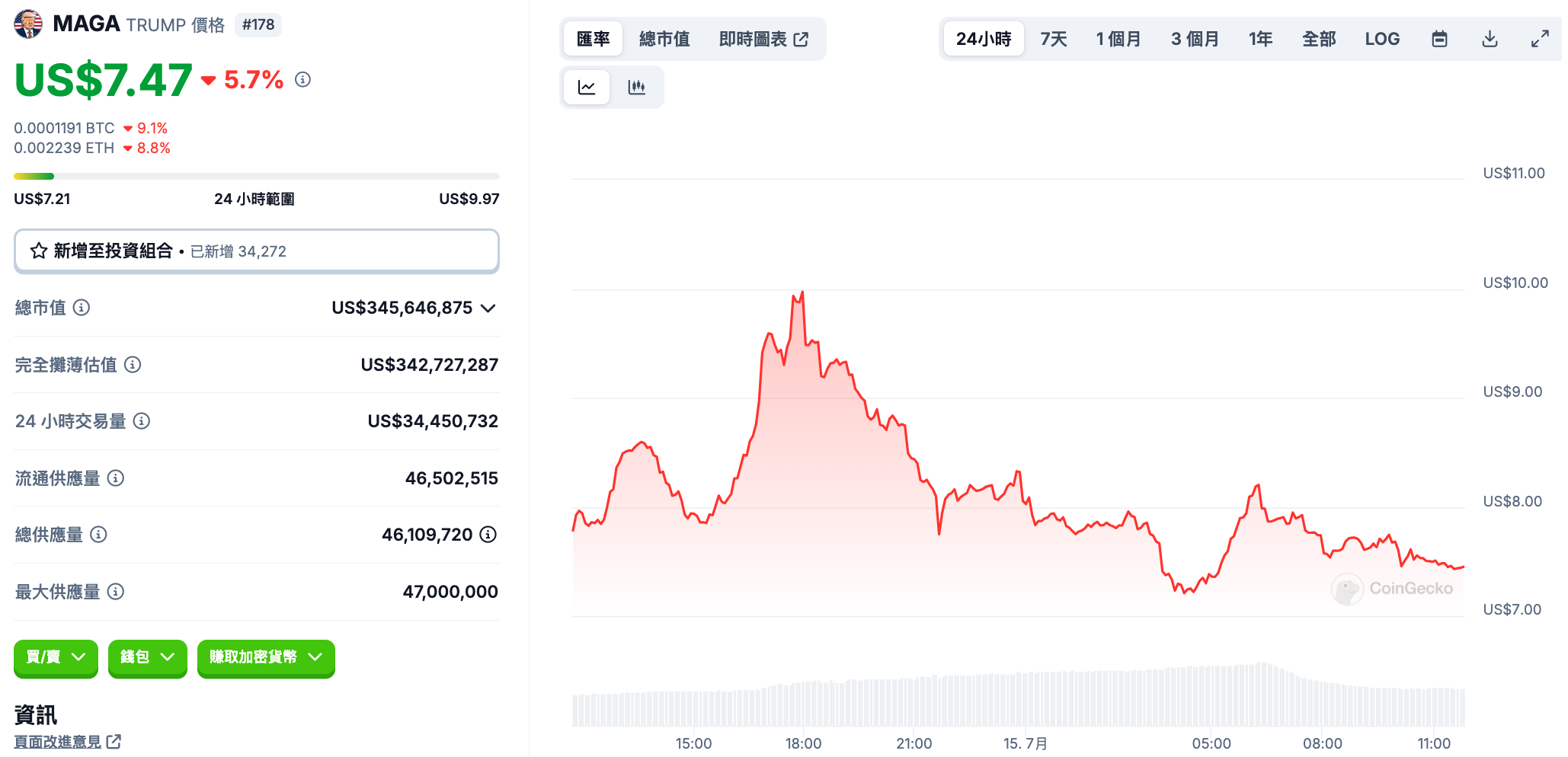Click the star icon in the portfolio button
Screen dimensions: 1568x757
tap(39, 251)
